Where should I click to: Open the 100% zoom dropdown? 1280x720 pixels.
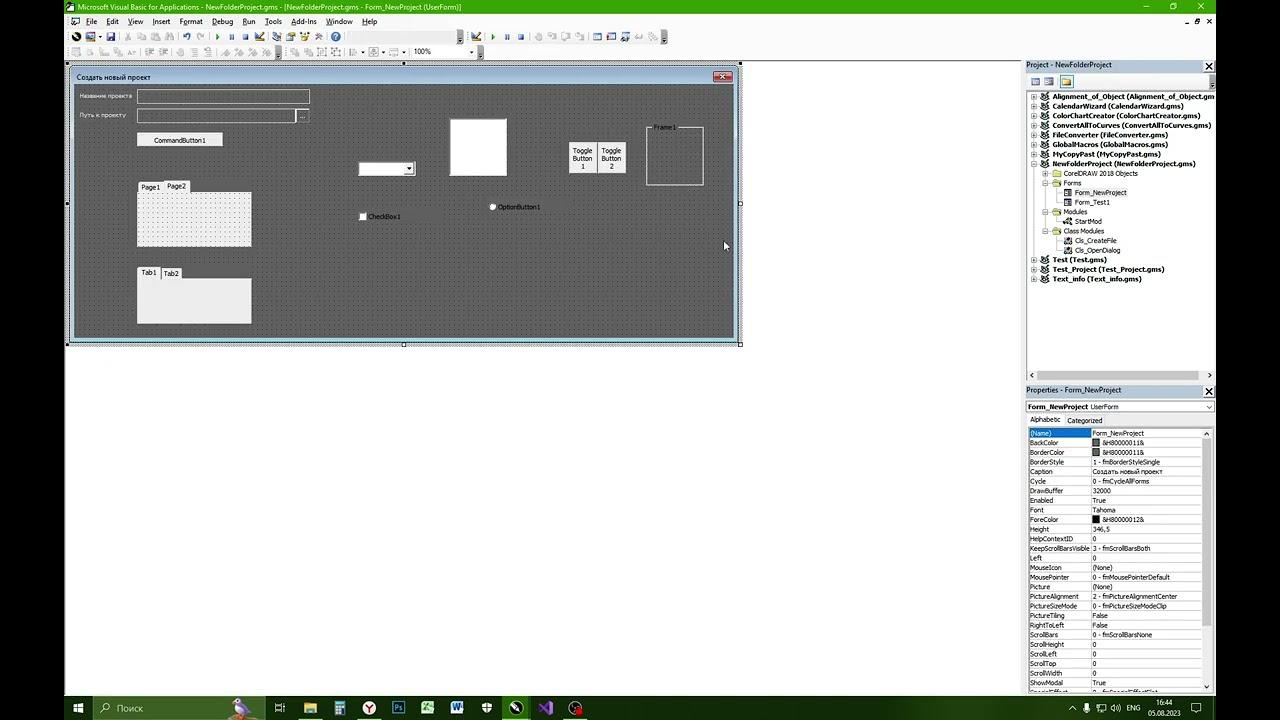[x=471, y=52]
